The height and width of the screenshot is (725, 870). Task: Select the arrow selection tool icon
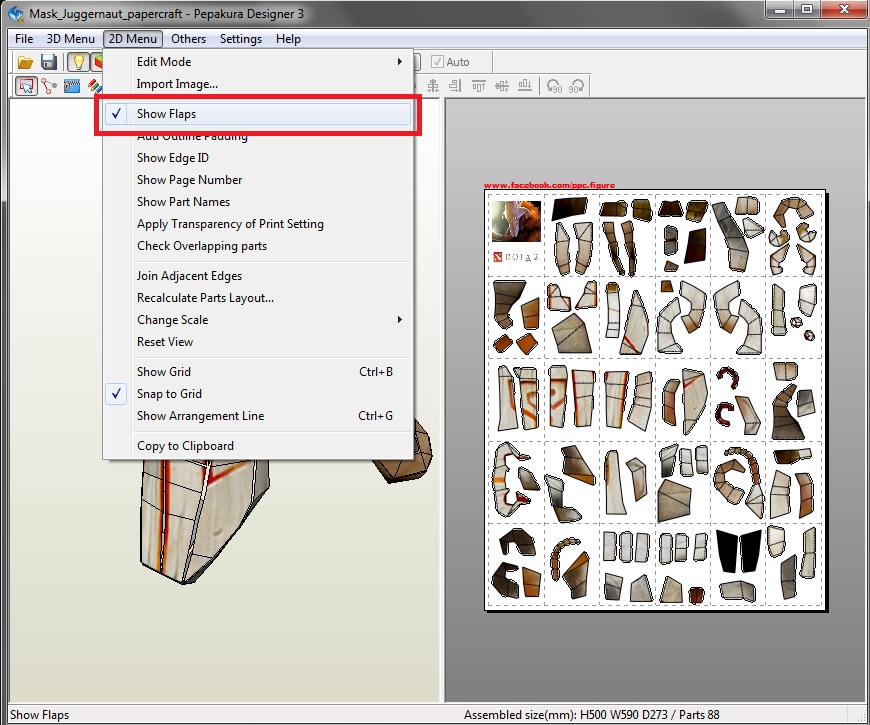coord(26,86)
